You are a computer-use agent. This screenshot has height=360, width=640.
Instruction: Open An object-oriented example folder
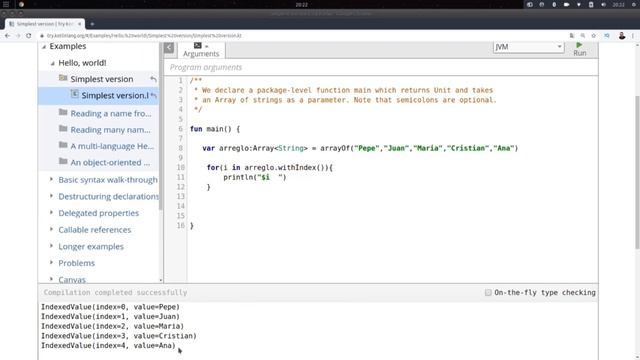click(x=110, y=162)
